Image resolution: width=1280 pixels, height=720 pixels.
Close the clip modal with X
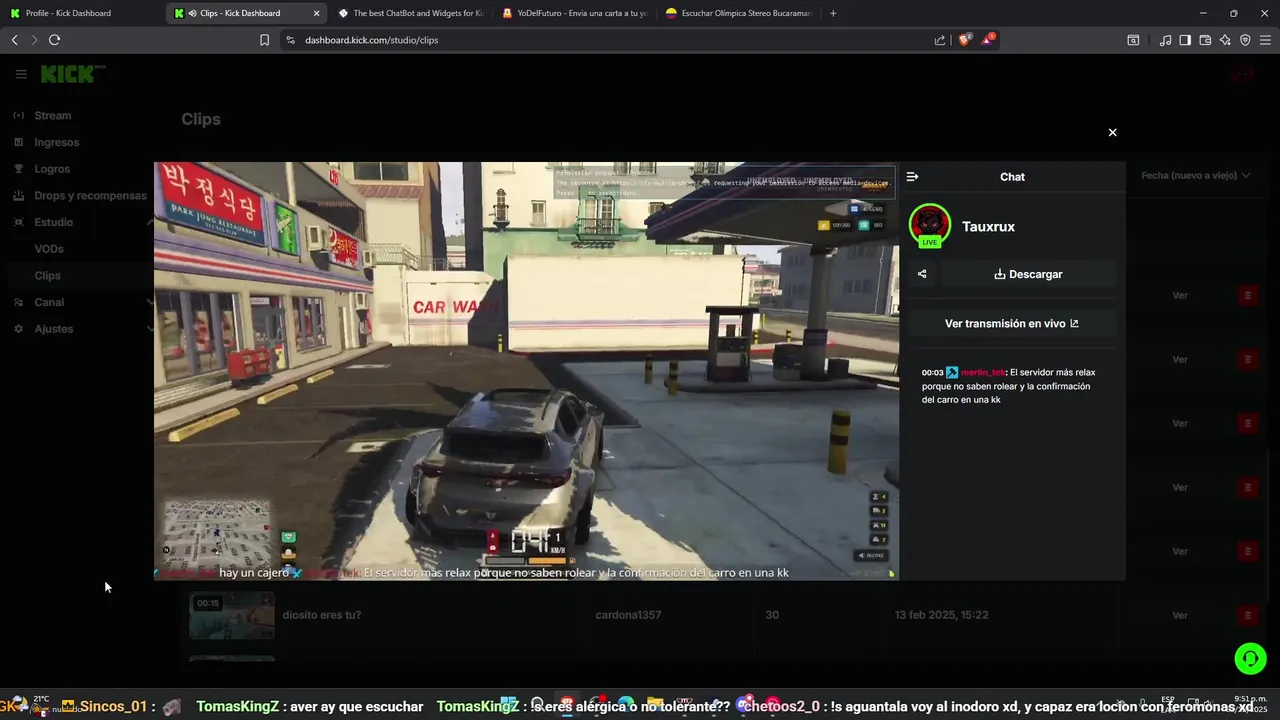pyautogui.click(x=1112, y=132)
